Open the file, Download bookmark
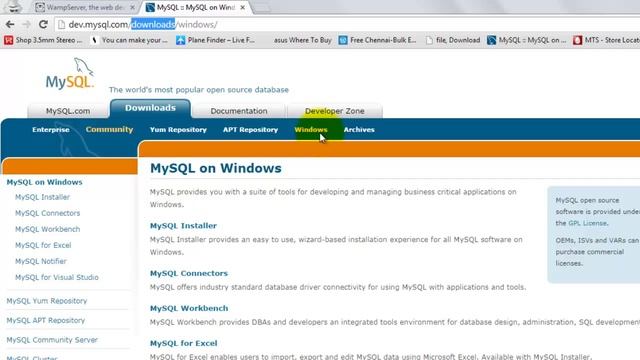Image resolution: width=640 pixels, height=360 pixels. [453, 40]
